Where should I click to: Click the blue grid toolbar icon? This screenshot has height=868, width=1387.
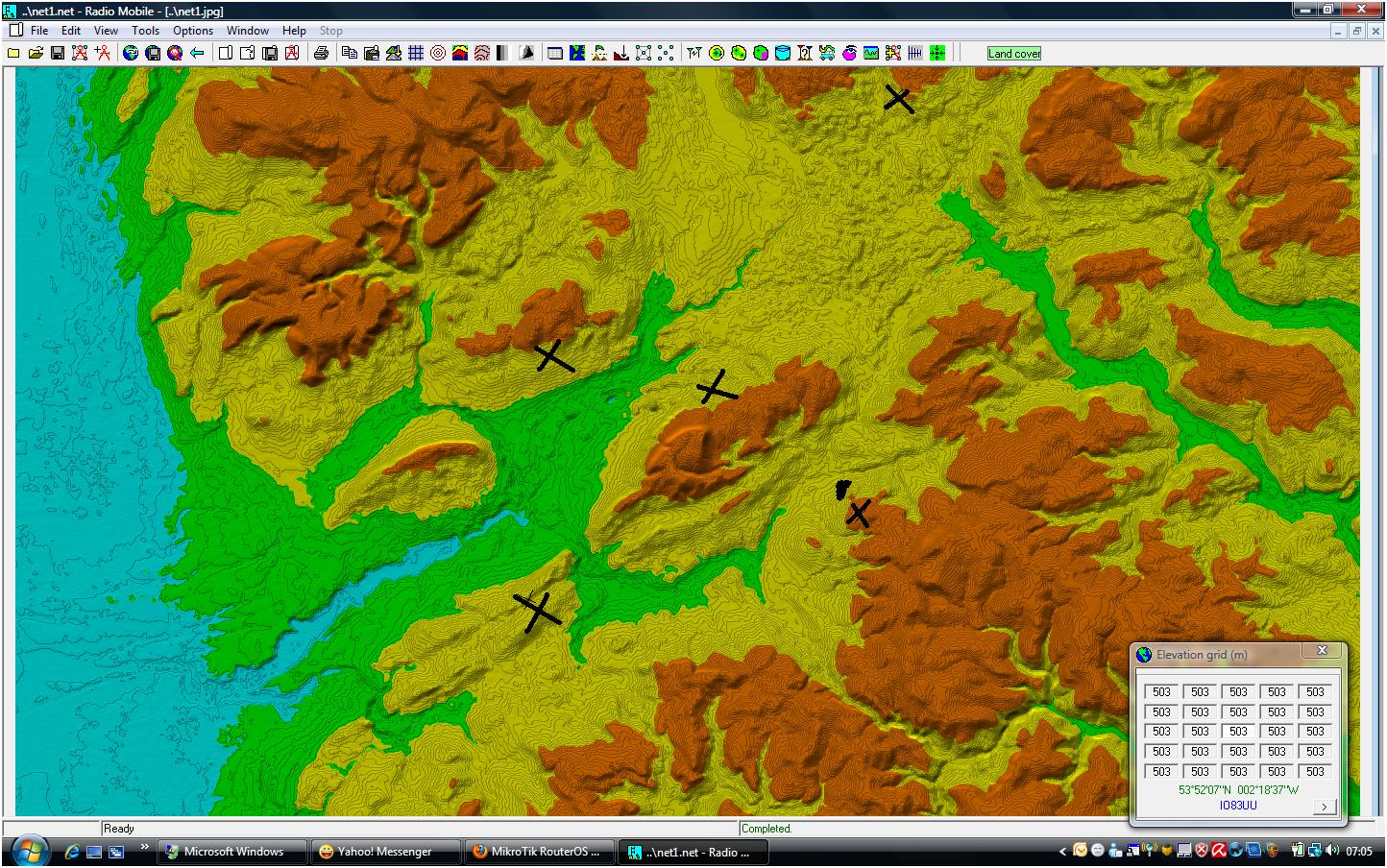(416, 54)
